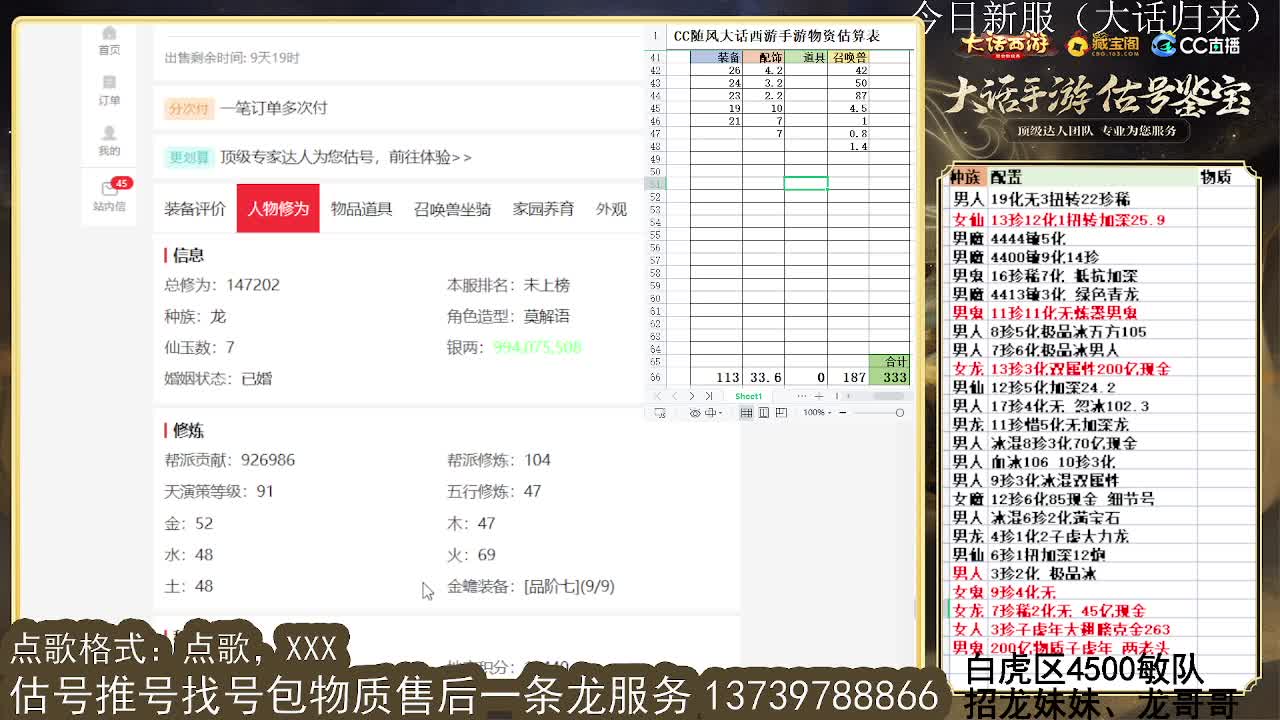Viewport: 1280px width, 720px height.
Task: Select the freeze panes grid icon
Action: click(x=747, y=412)
